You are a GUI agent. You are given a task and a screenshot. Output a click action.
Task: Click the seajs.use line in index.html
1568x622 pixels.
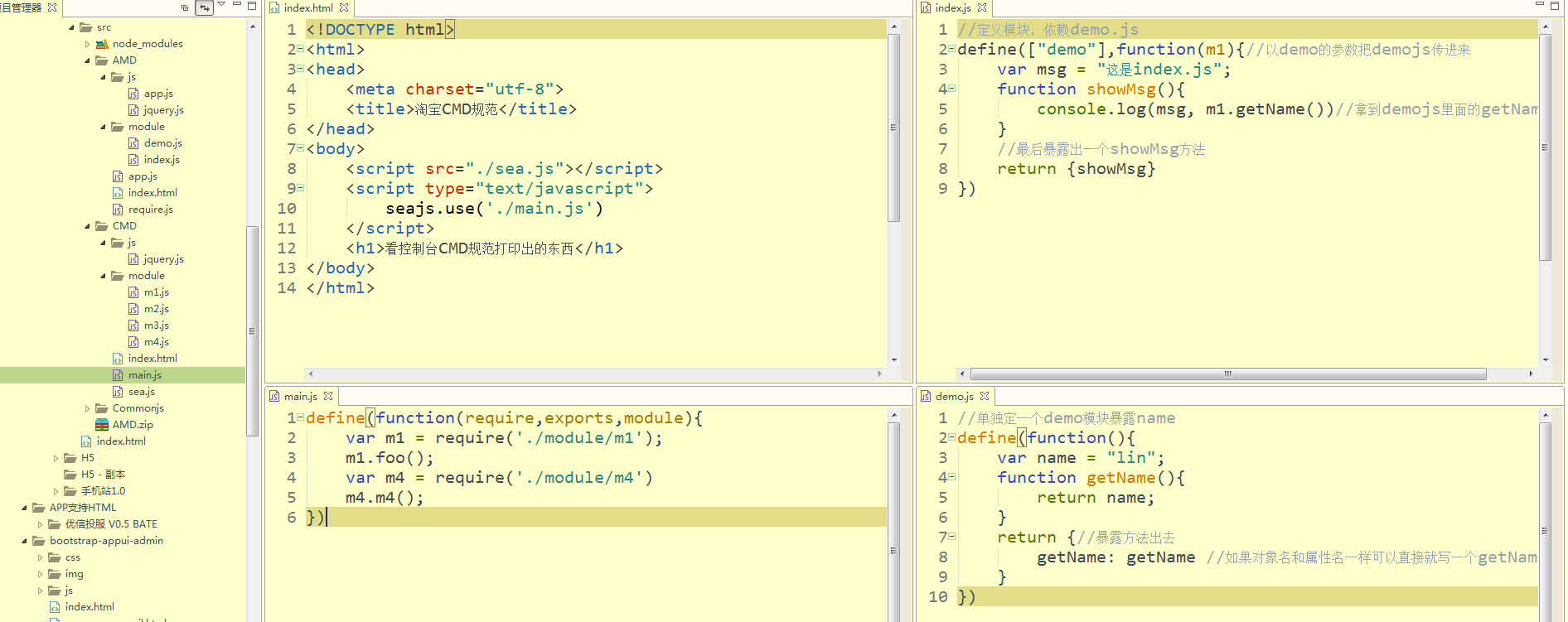point(494,209)
